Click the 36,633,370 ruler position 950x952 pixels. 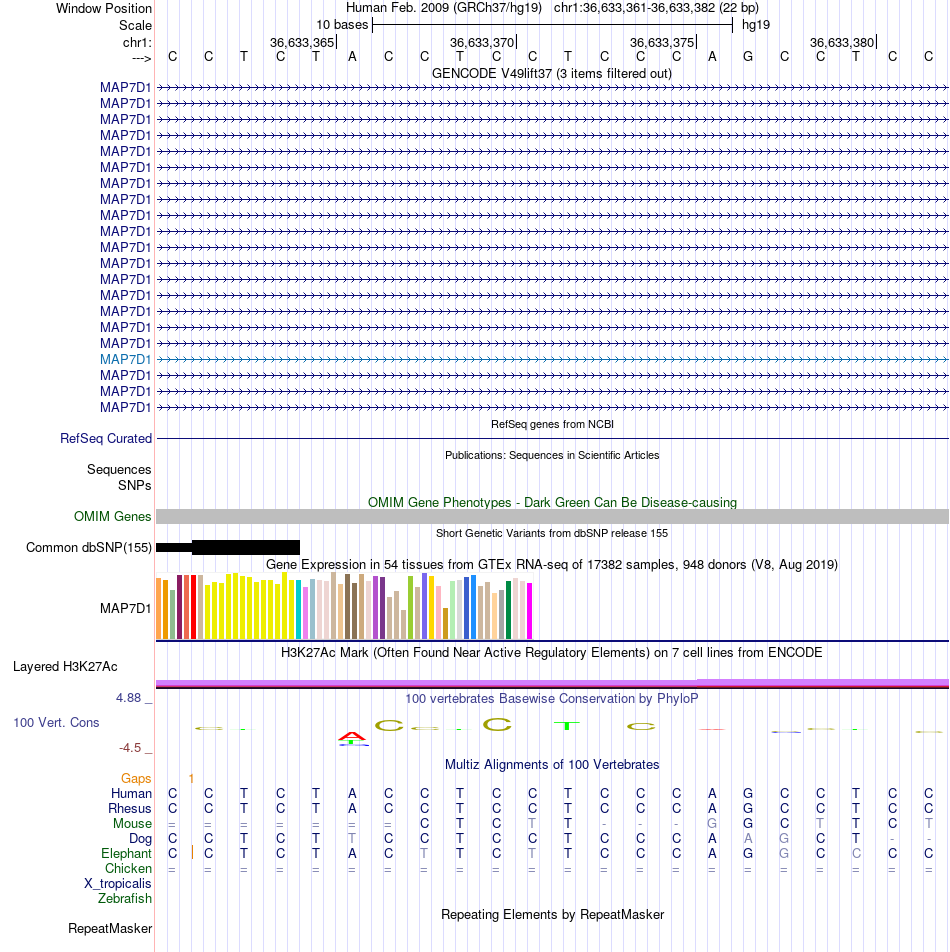pyautogui.click(x=482, y=42)
